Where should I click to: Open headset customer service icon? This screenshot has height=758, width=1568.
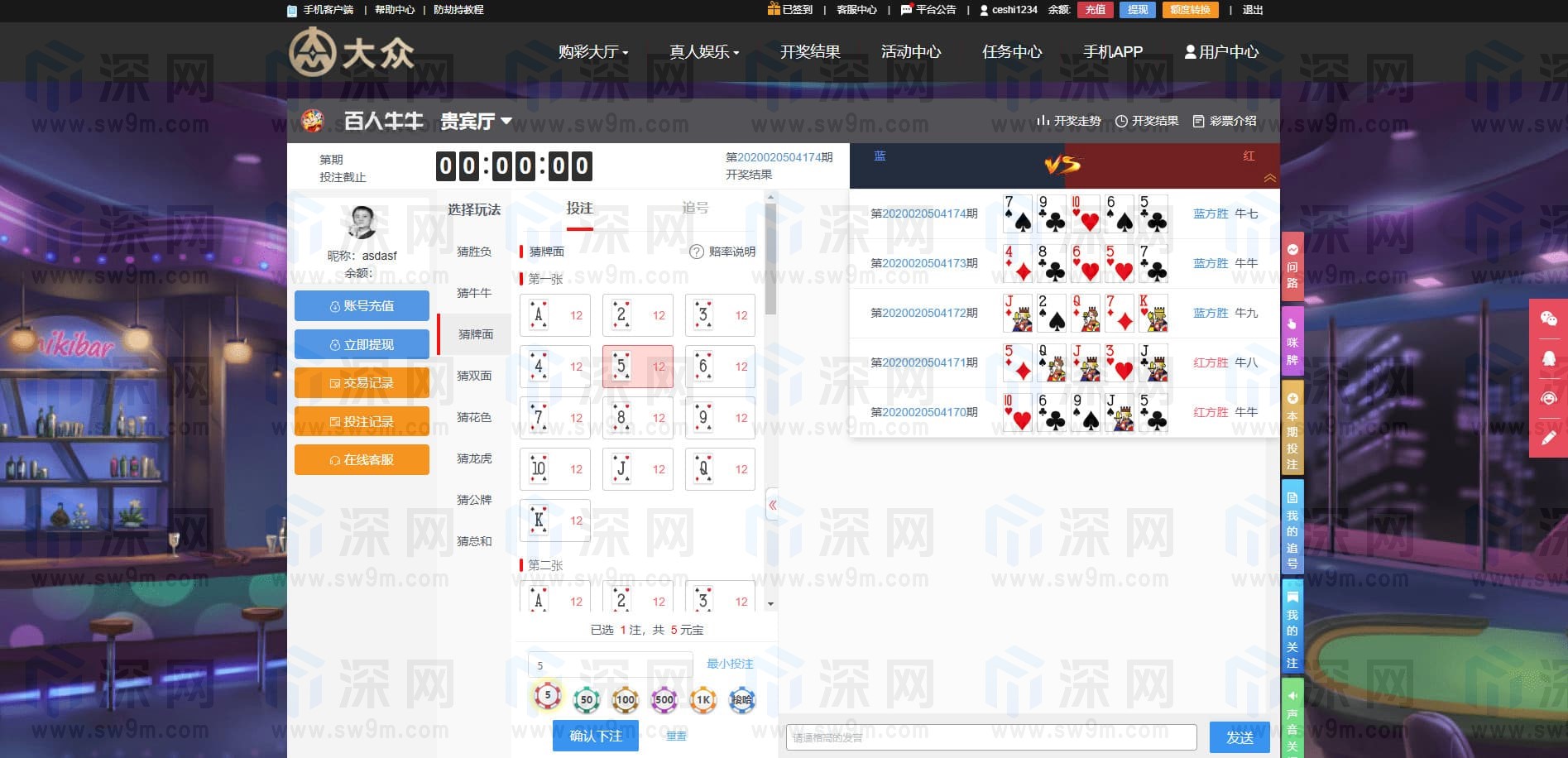click(x=1548, y=398)
